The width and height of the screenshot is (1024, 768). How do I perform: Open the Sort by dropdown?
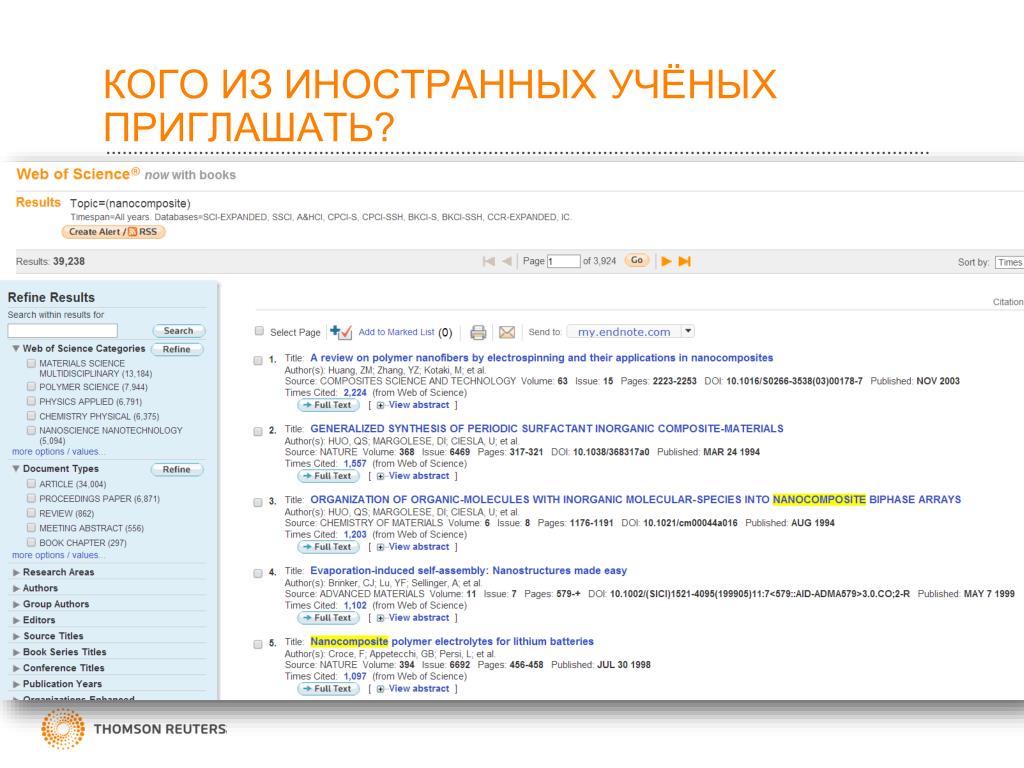pos(1009,262)
